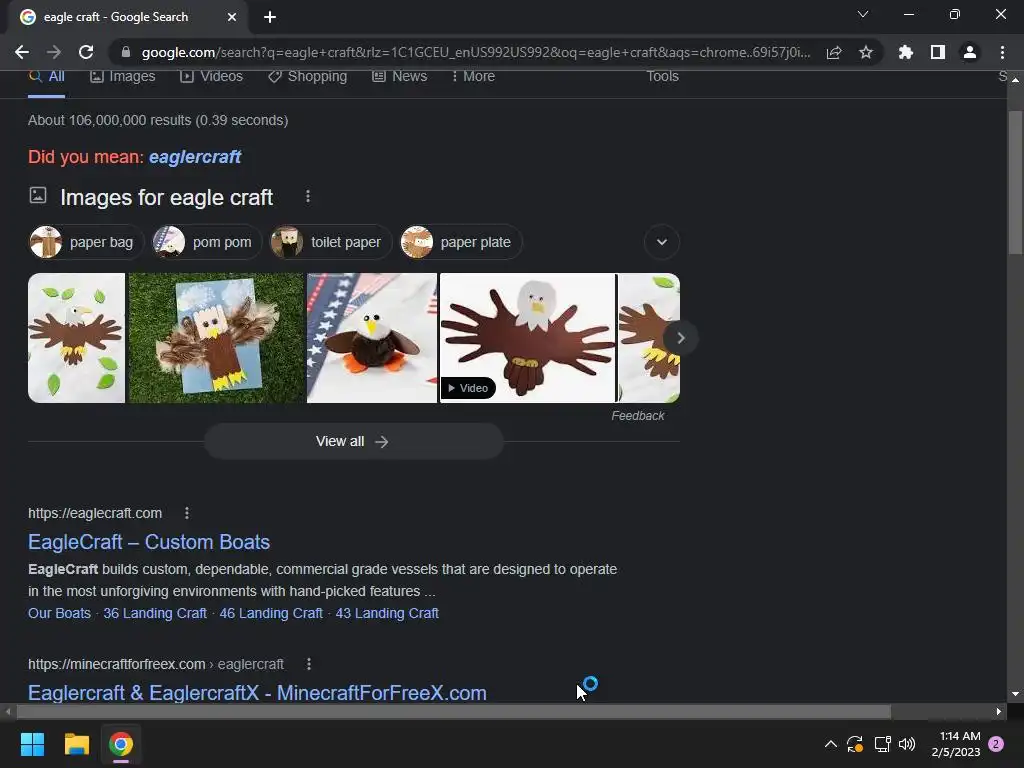The width and height of the screenshot is (1024, 768).
Task: Switch to the Images search tab
Action: [x=123, y=76]
